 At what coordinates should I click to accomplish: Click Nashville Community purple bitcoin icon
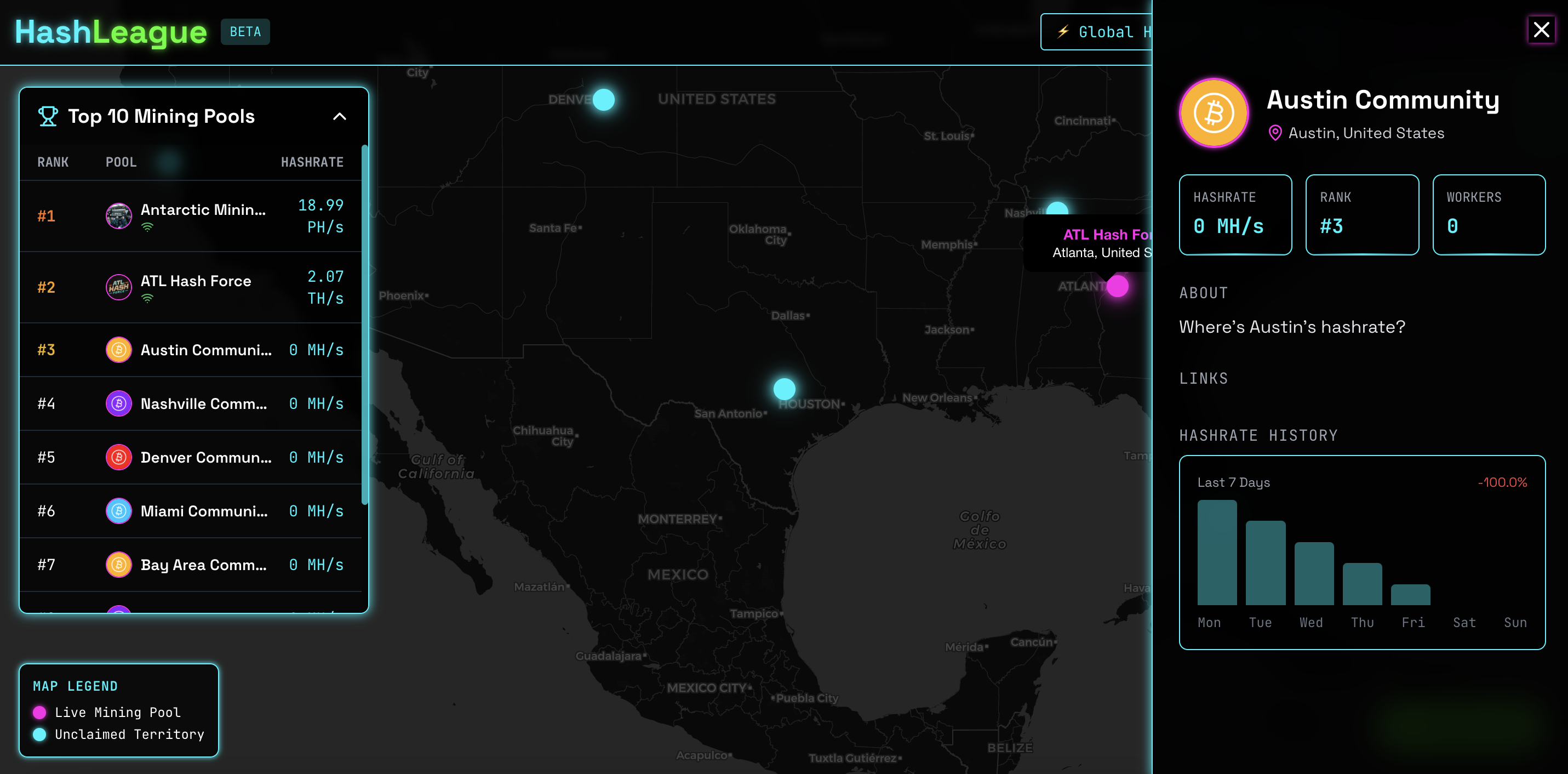119,403
